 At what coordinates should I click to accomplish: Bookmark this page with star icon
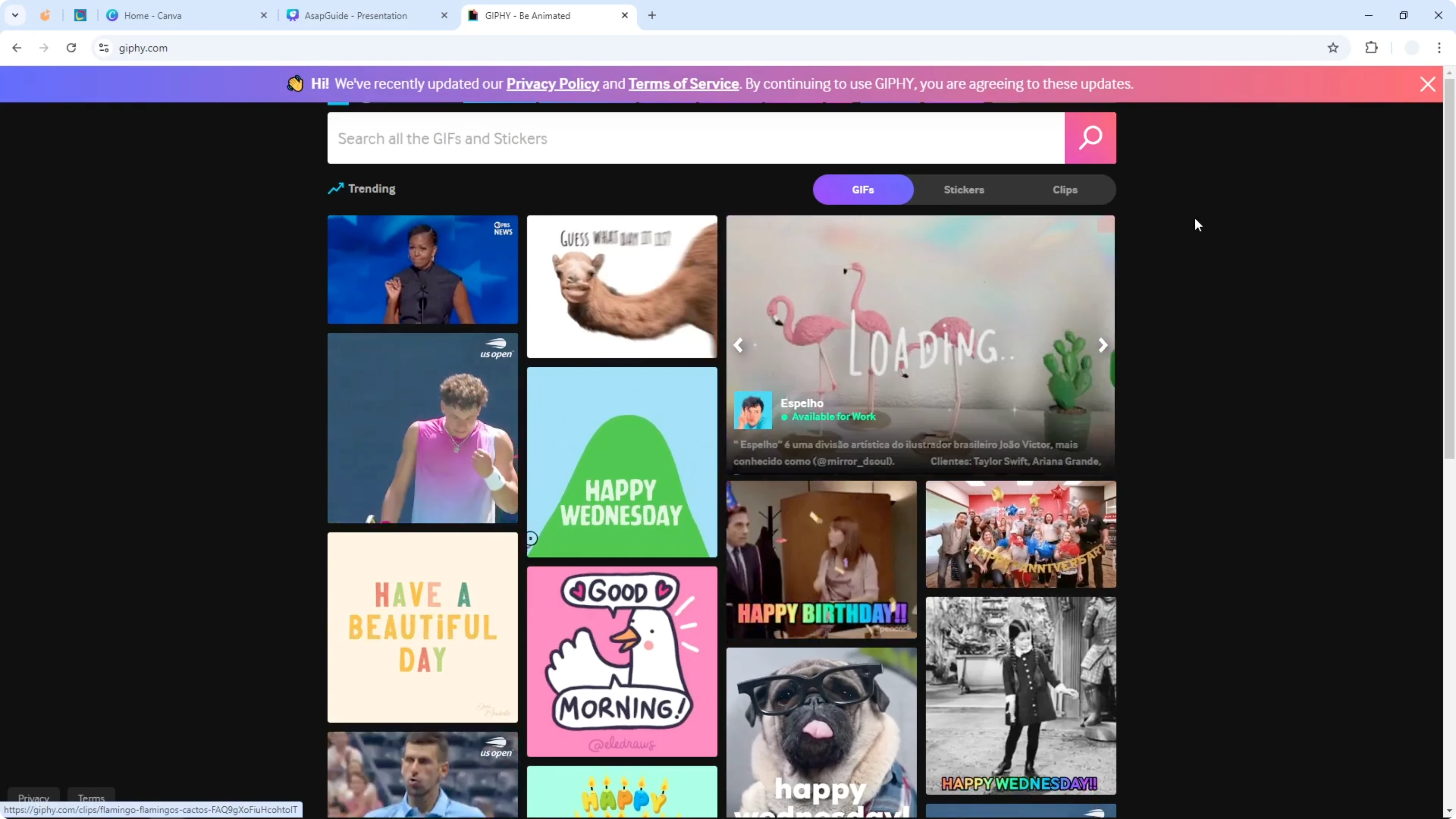pyautogui.click(x=1333, y=48)
